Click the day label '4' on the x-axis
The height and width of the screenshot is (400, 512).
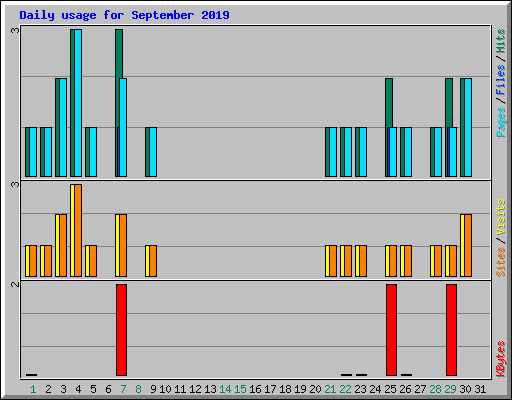point(78,389)
